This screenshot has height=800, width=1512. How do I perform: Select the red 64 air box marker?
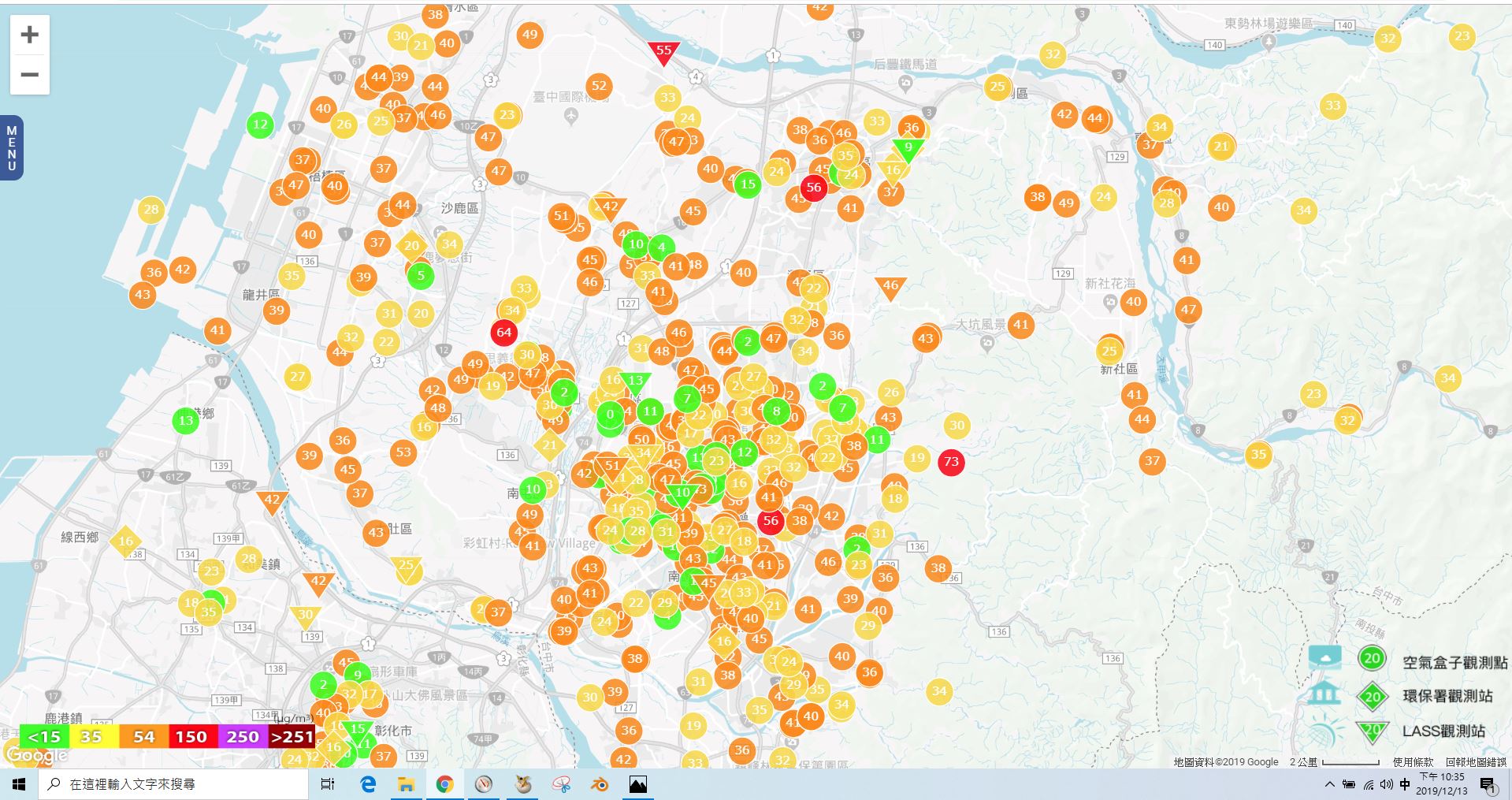pos(504,332)
